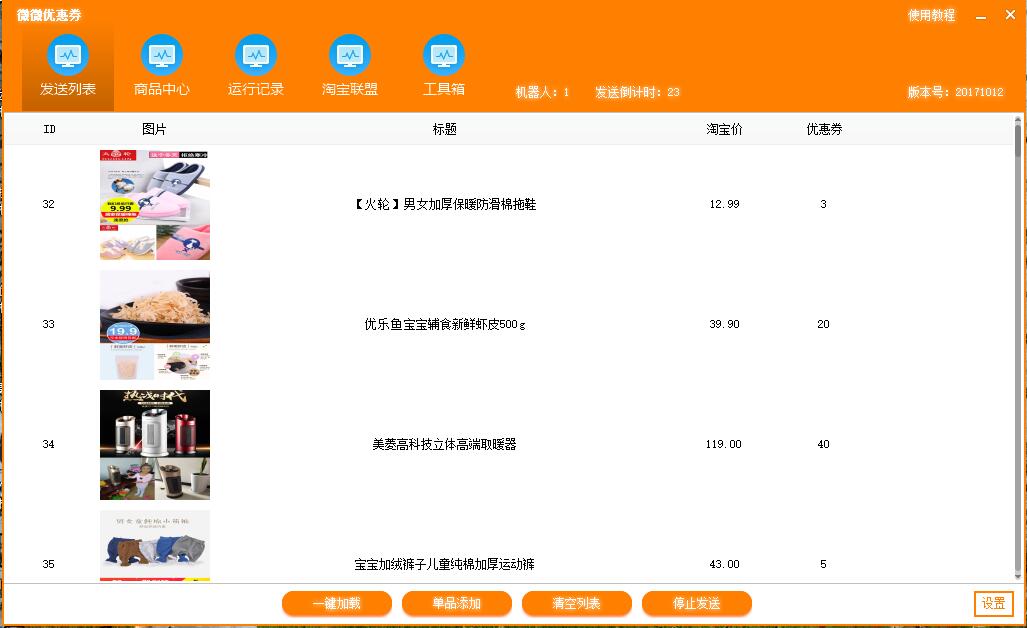Open the 发送列表 panel icon
The height and width of the screenshot is (628, 1027).
[x=67, y=58]
